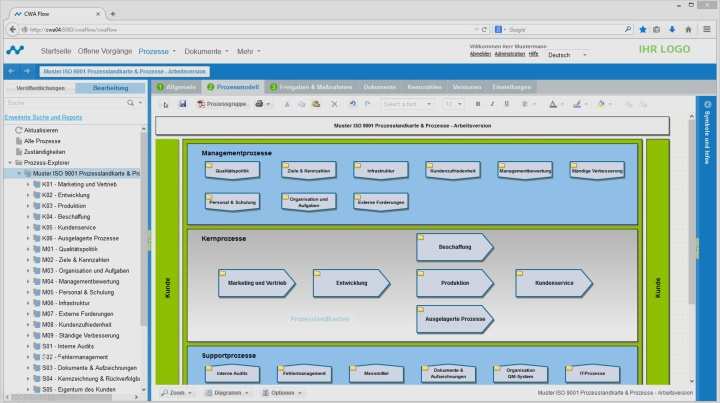Screen dimensions: 720x403
Task: Click the delete X icon in toolbar
Action: pyautogui.click(x=334, y=104)
